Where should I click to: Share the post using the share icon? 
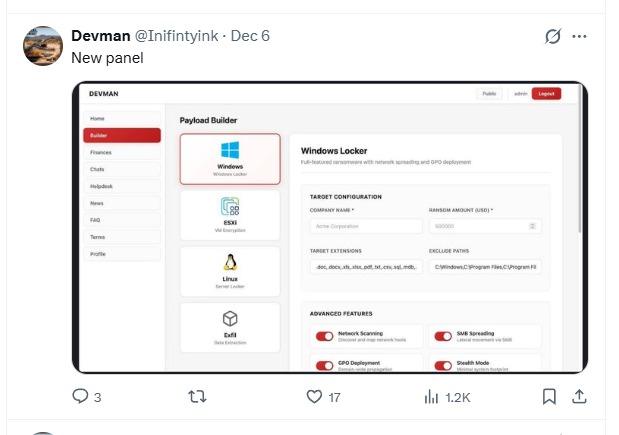pyautogui.click(x=578, y=397)
